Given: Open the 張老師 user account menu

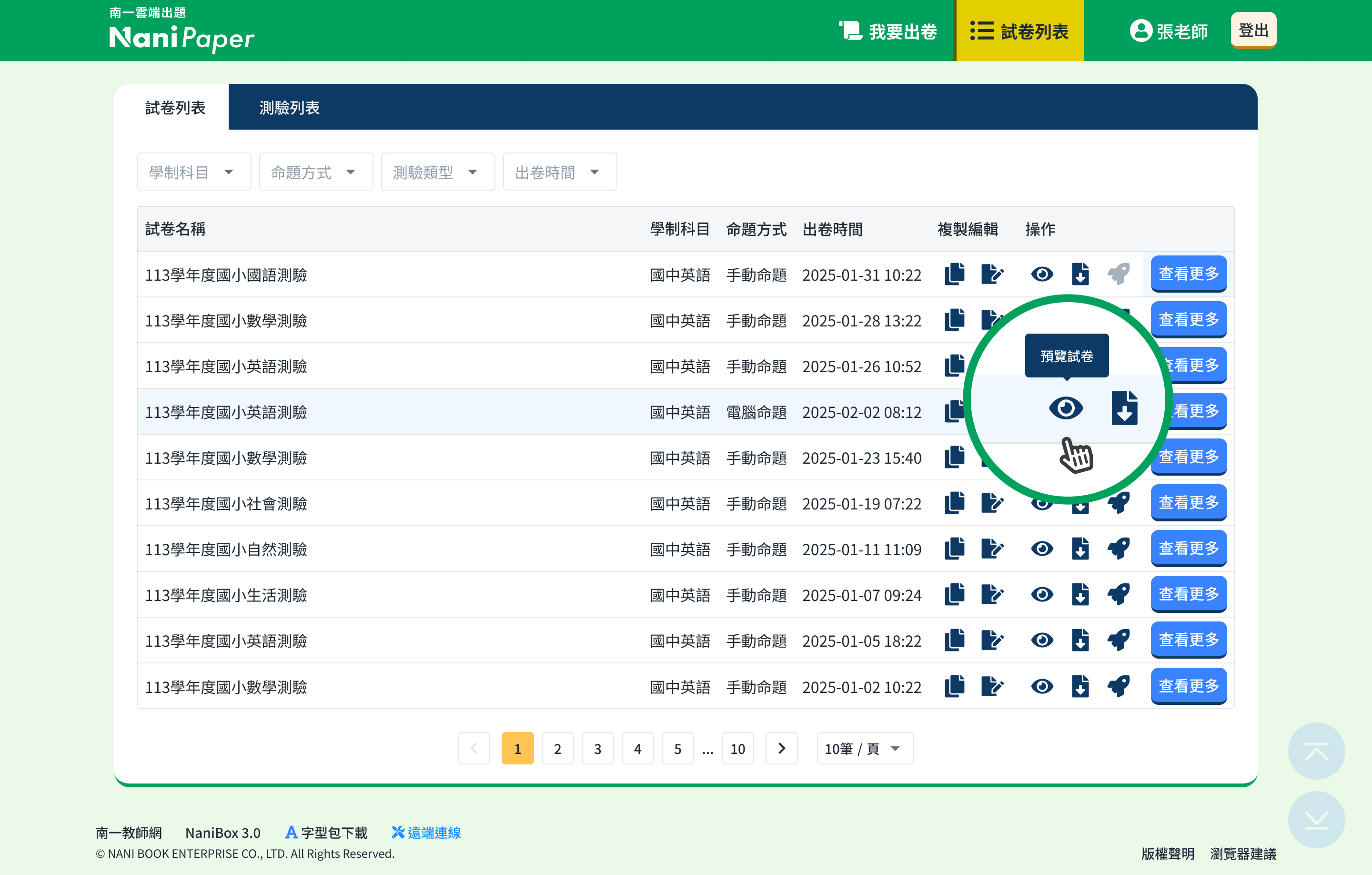Looking at the screenshot, I should (x=1169, y=31).
